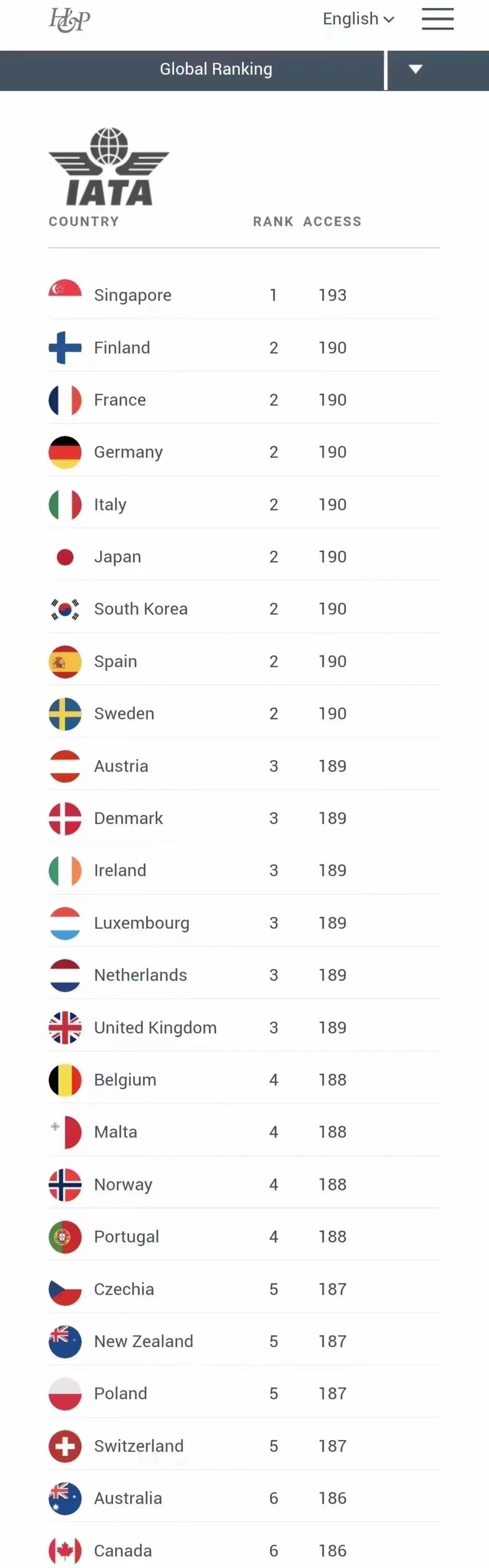489x1568 pixels.
Task: Sort by the ACCESS column header
Action: click(332, 222)
